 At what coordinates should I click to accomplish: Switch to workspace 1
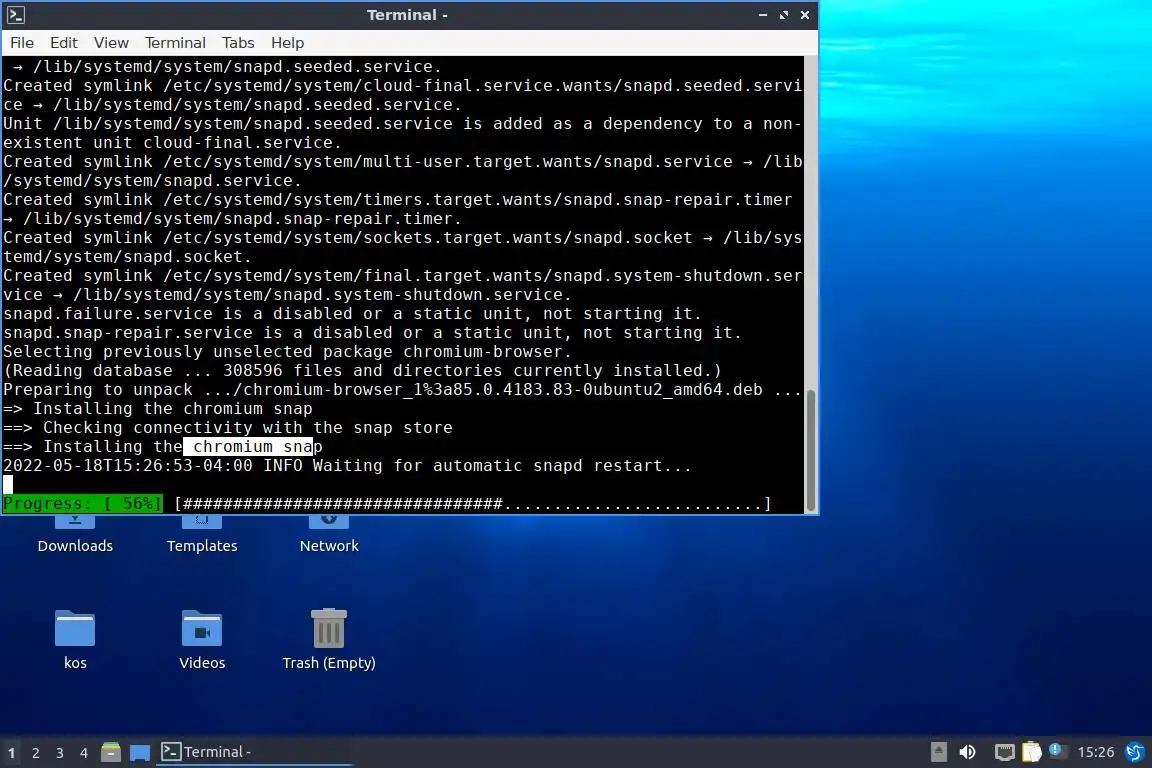pyautogui.click(x=12, y=753)
